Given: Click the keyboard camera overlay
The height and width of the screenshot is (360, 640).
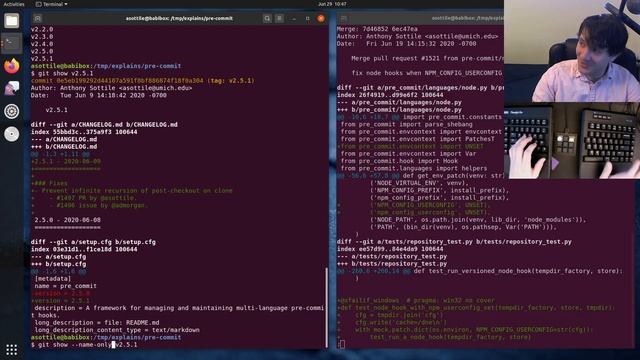Looking at the screenshot, I should pyautogui.click(x=572, y=141).
